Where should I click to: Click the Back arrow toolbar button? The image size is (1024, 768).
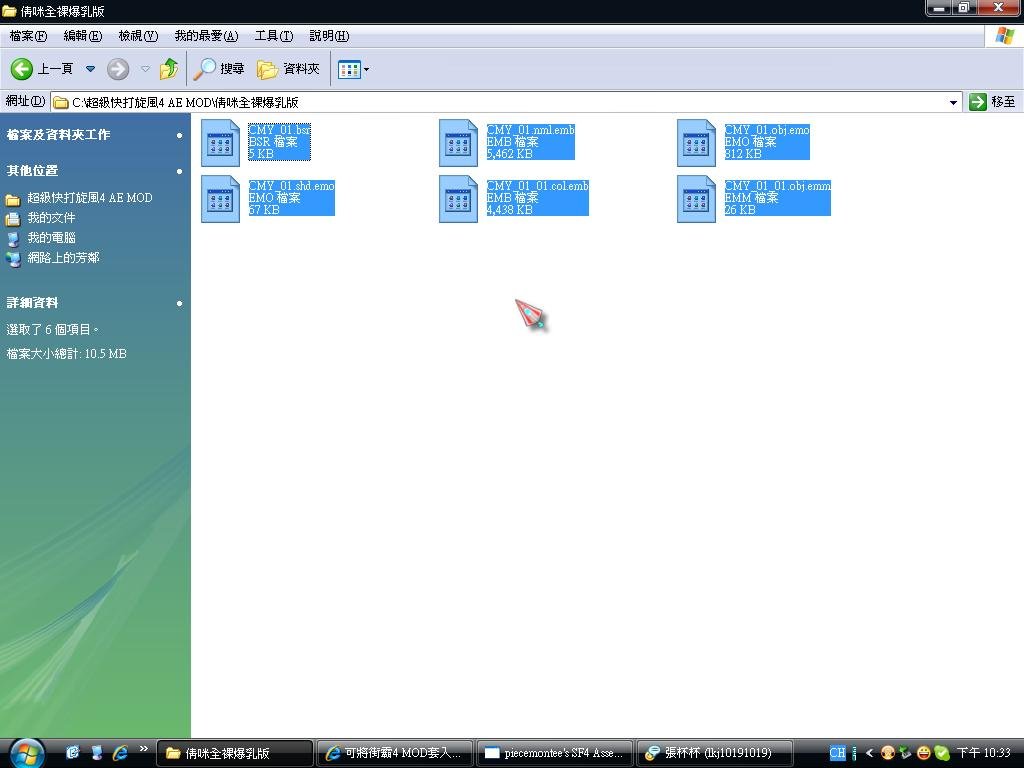pyautogui.click(x=23, y=69)
